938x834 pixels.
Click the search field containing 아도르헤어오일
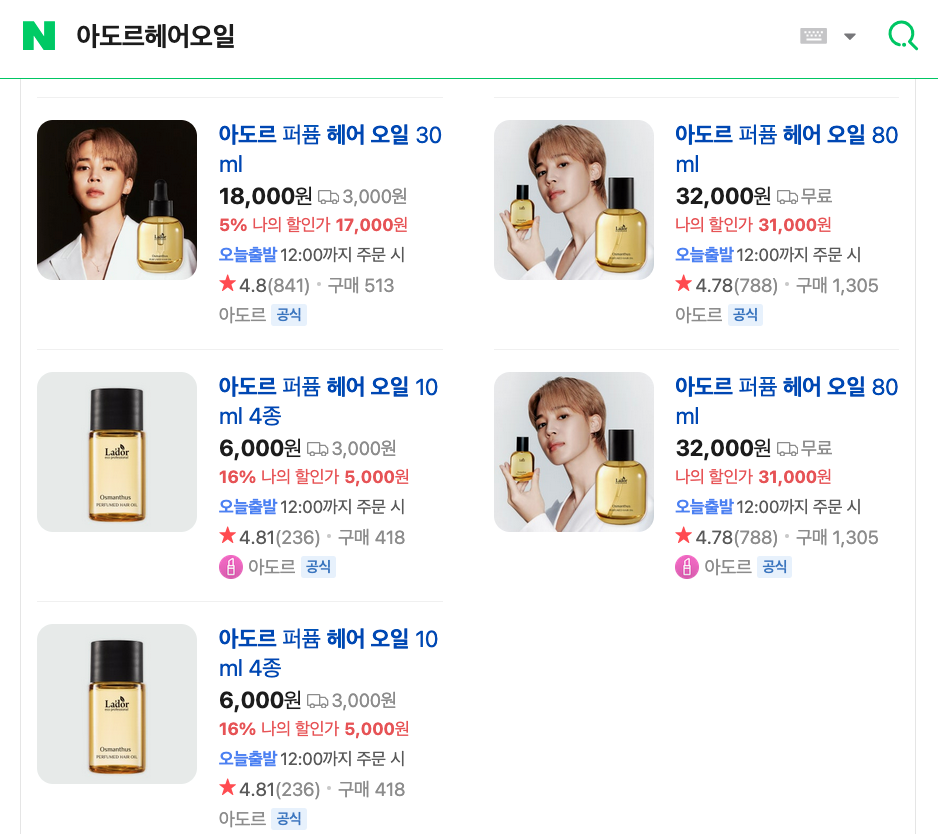tap(419, 36)
